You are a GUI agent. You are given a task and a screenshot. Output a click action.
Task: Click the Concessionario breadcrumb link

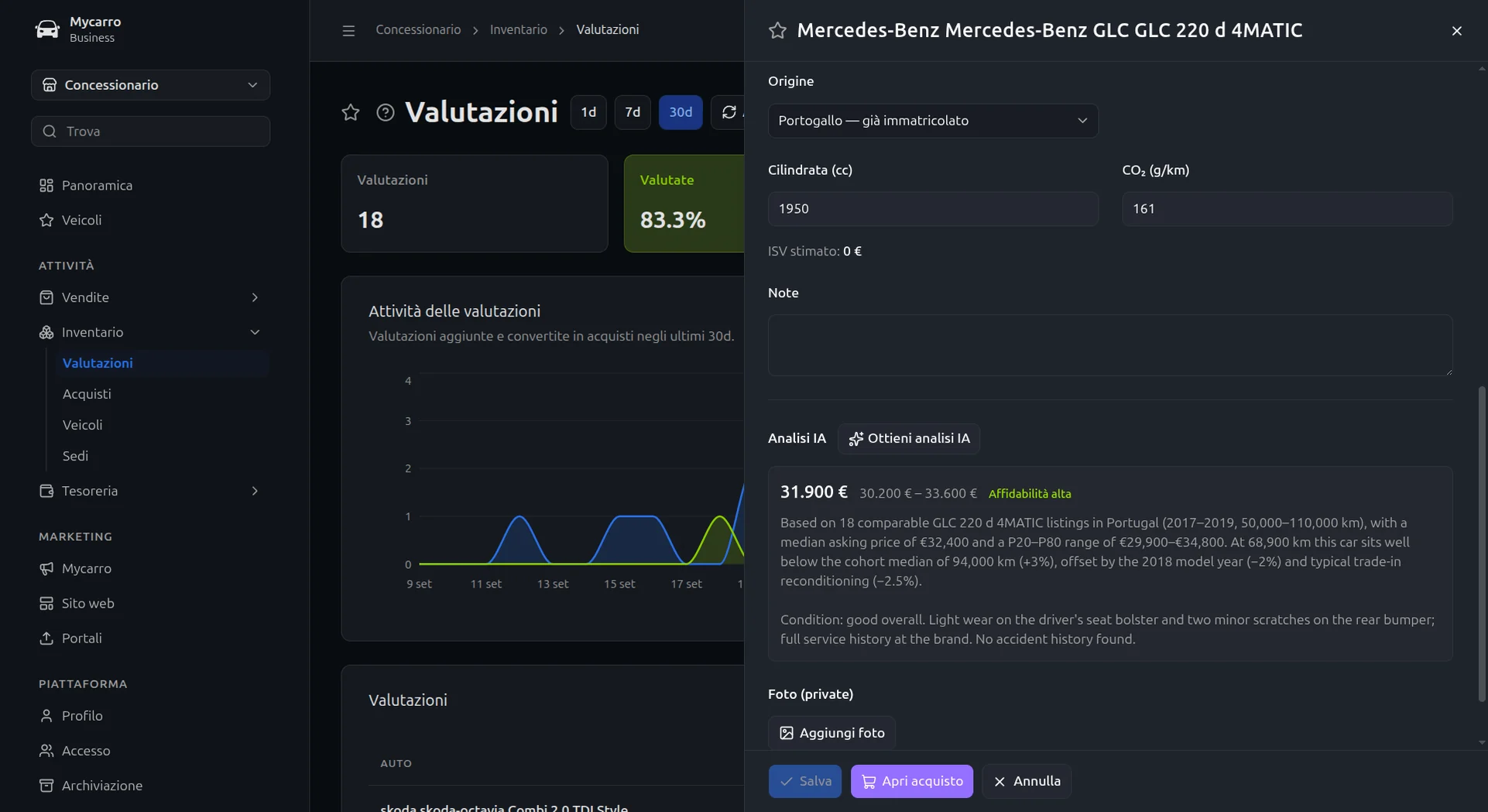pos(418,29)
